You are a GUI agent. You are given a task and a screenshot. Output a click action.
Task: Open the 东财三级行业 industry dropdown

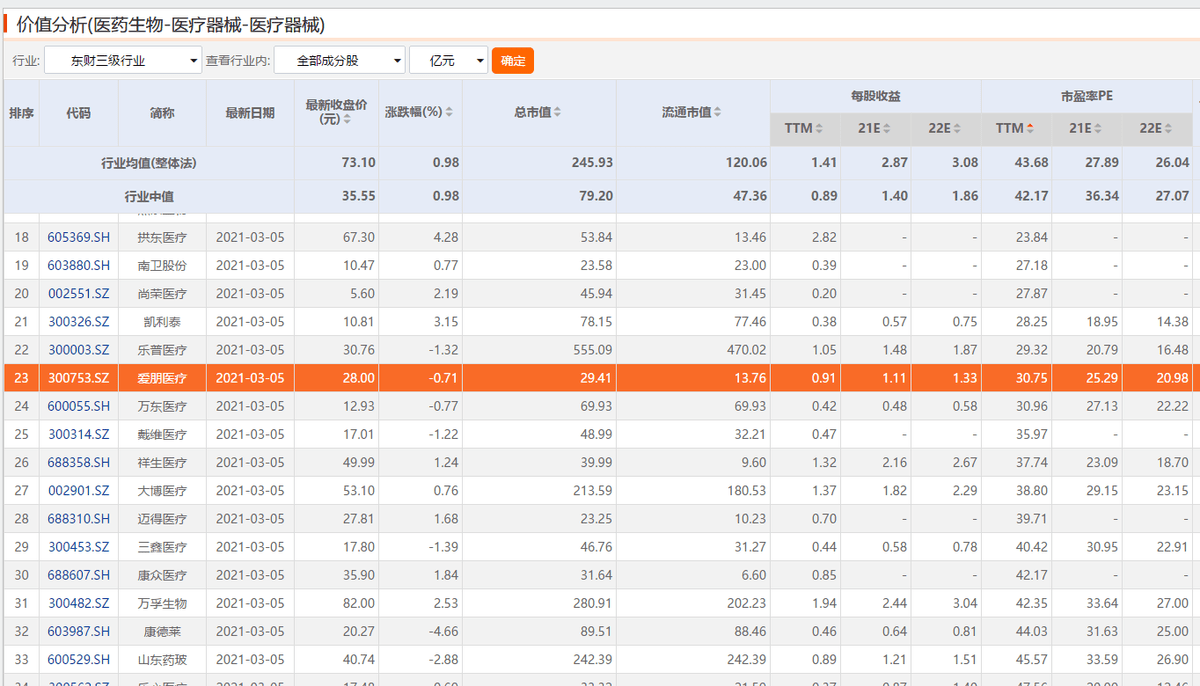[122, 61]
